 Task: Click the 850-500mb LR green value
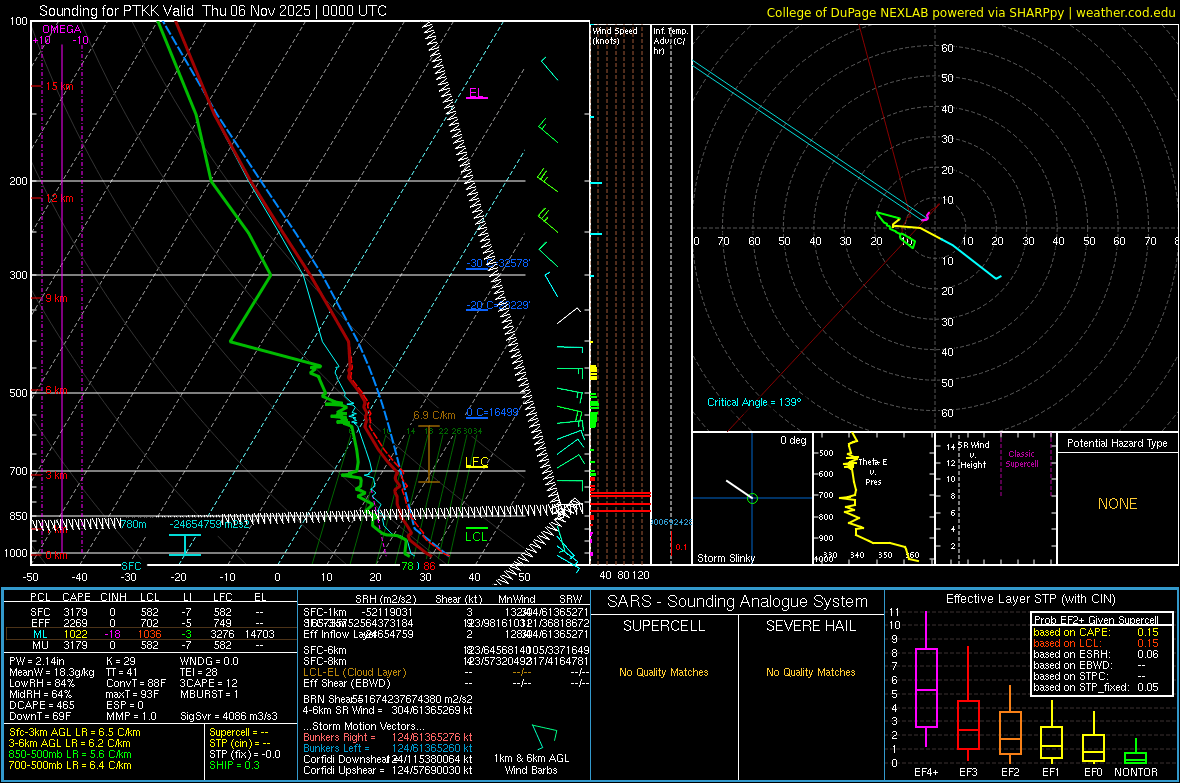[x=70, y=754]
